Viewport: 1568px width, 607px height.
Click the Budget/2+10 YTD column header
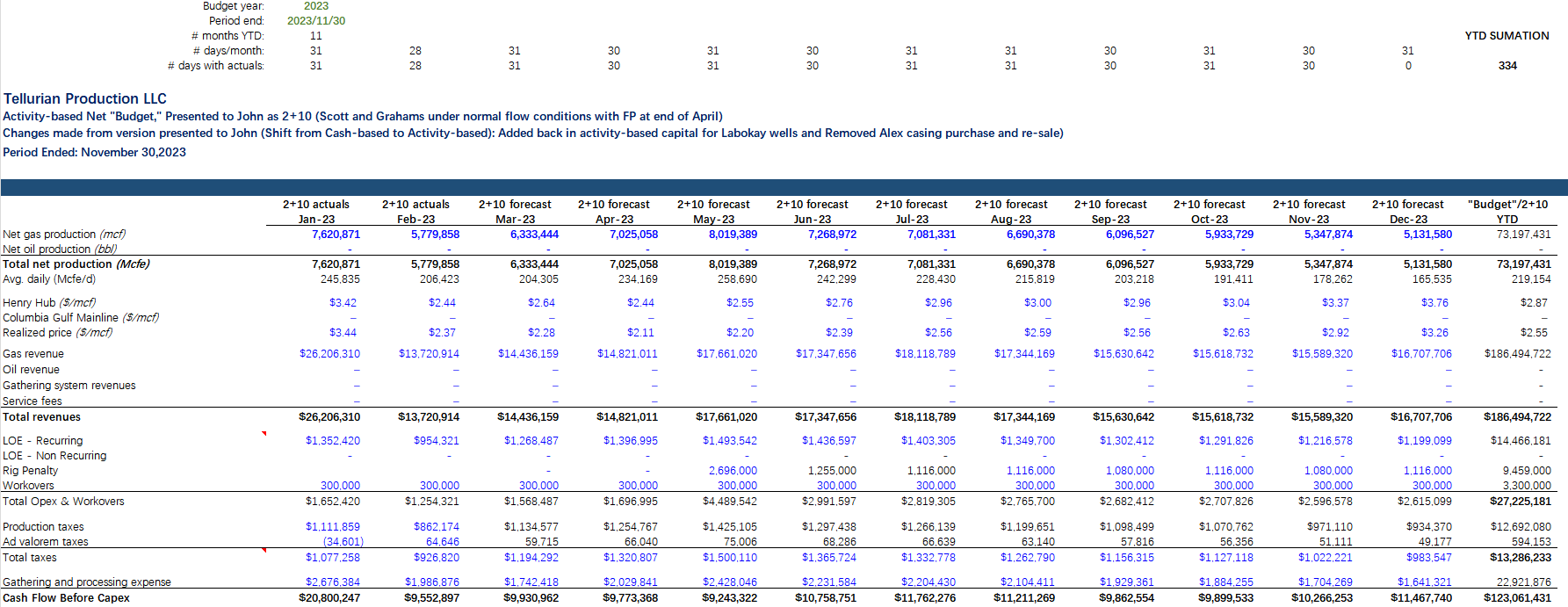pos(1507,212)
